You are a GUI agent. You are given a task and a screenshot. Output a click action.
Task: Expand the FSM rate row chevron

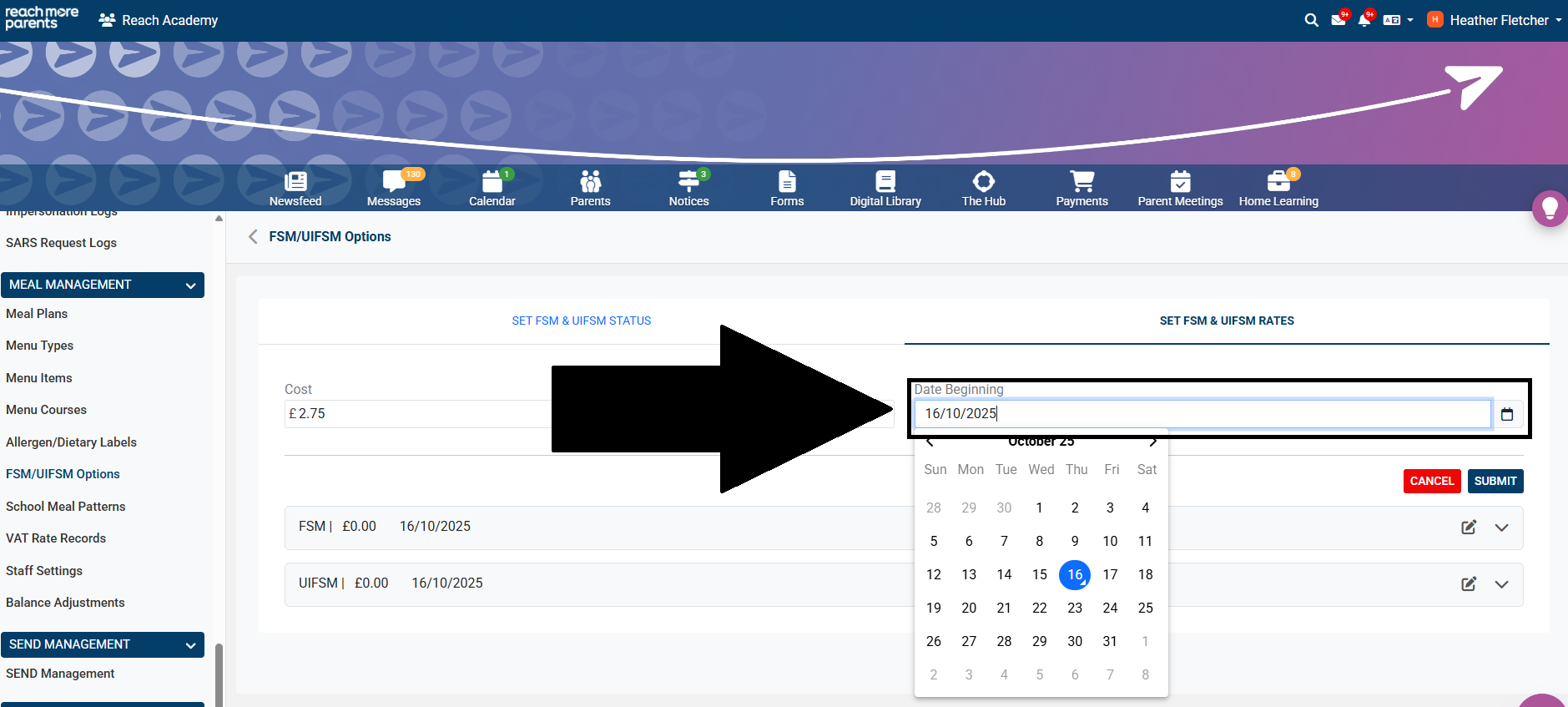pyautogui.click(x=1501, y=528)
